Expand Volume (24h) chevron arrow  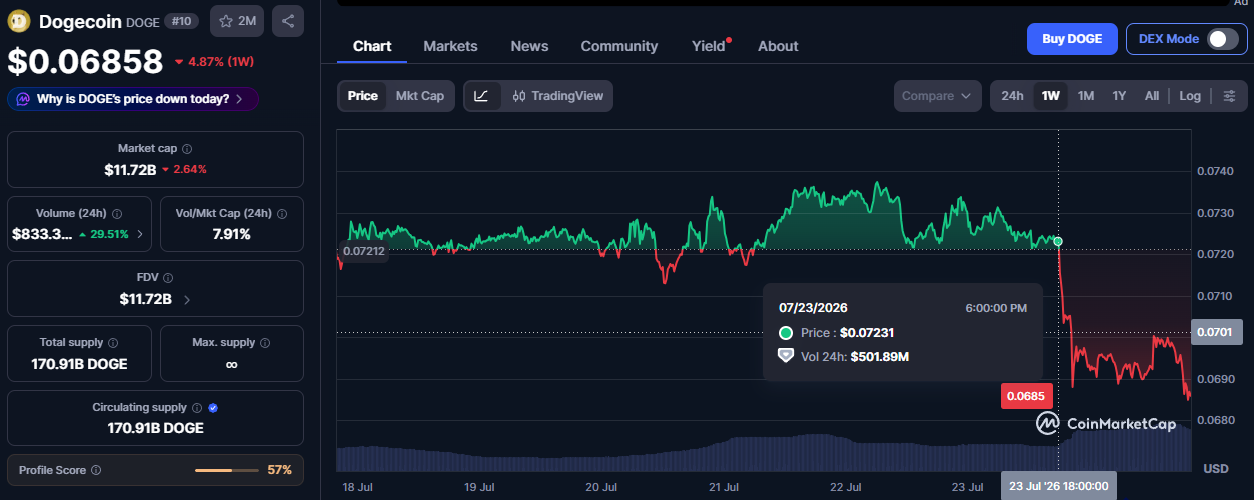click(x=139, y=234)
